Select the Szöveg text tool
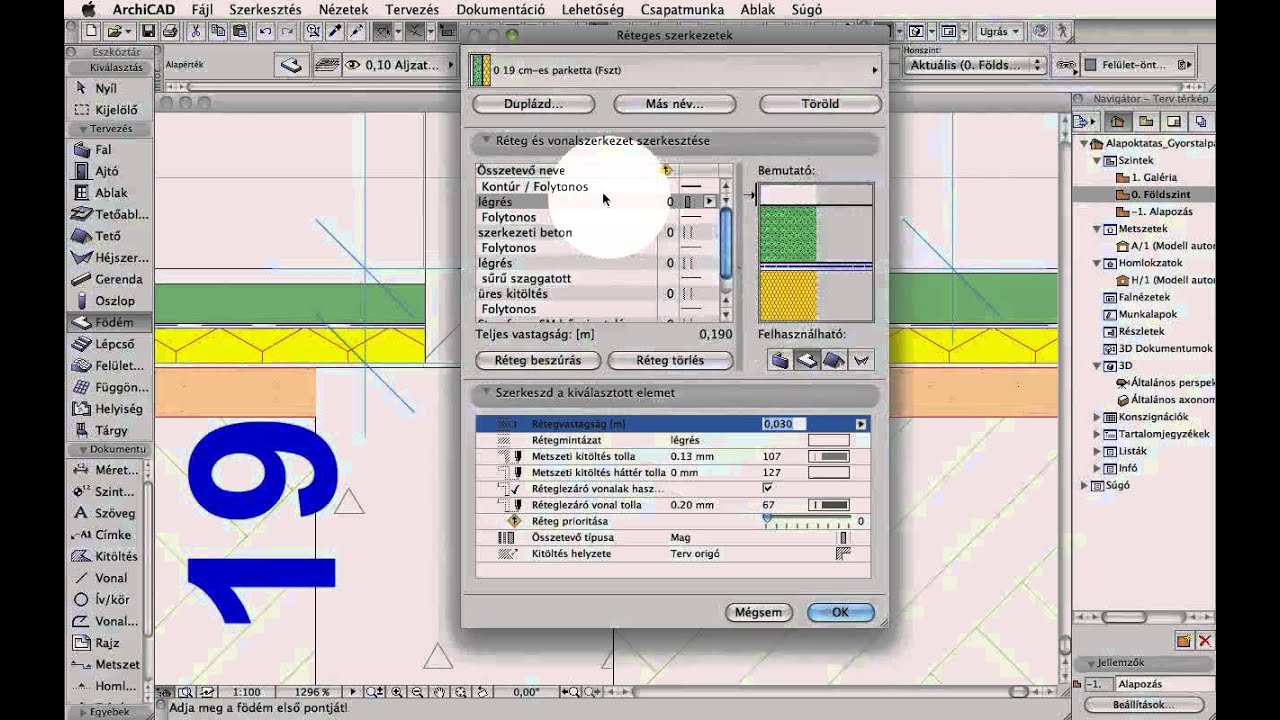1280x720 pixels. (106, 513)
